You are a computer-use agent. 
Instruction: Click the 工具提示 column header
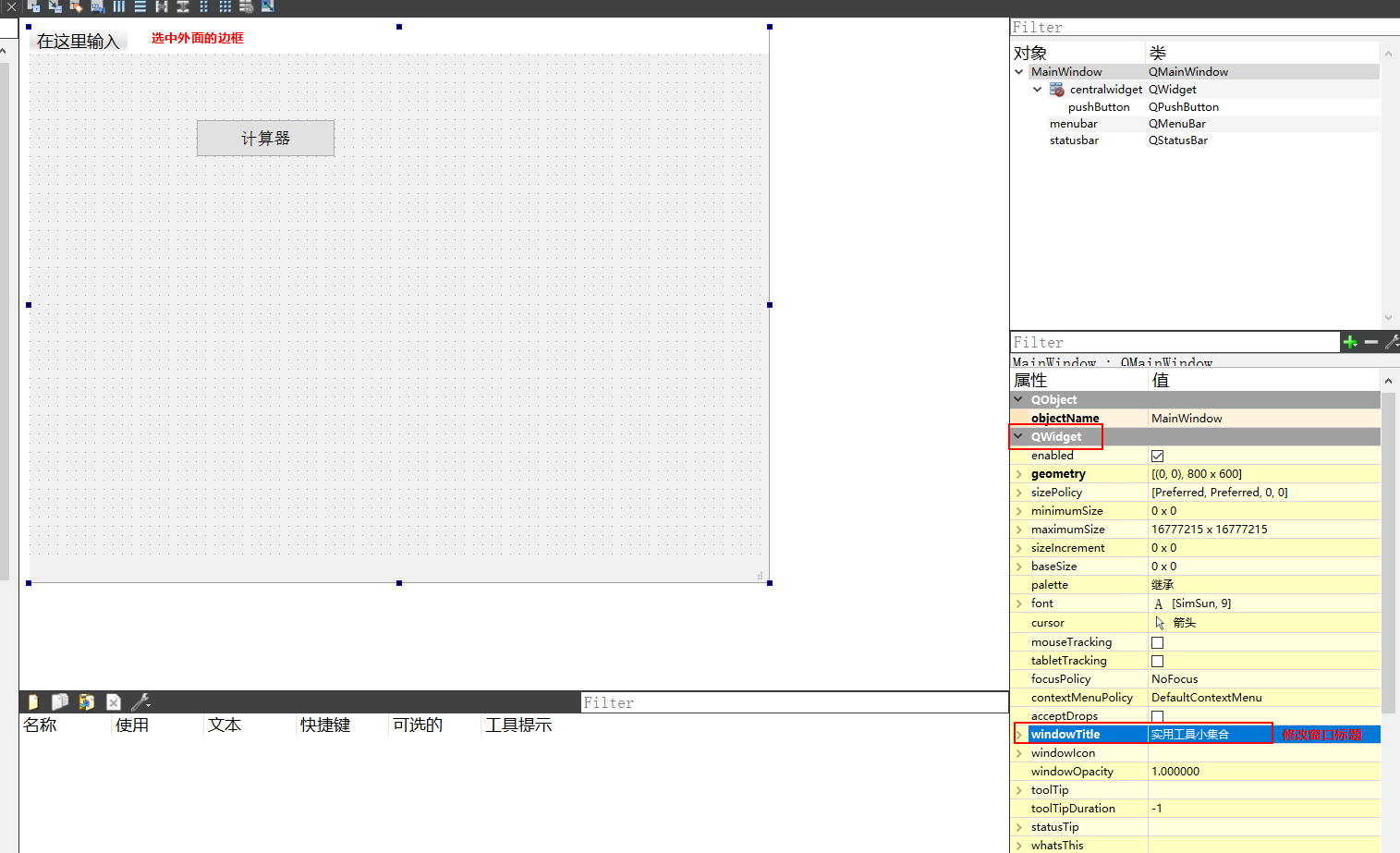[518, 725]
